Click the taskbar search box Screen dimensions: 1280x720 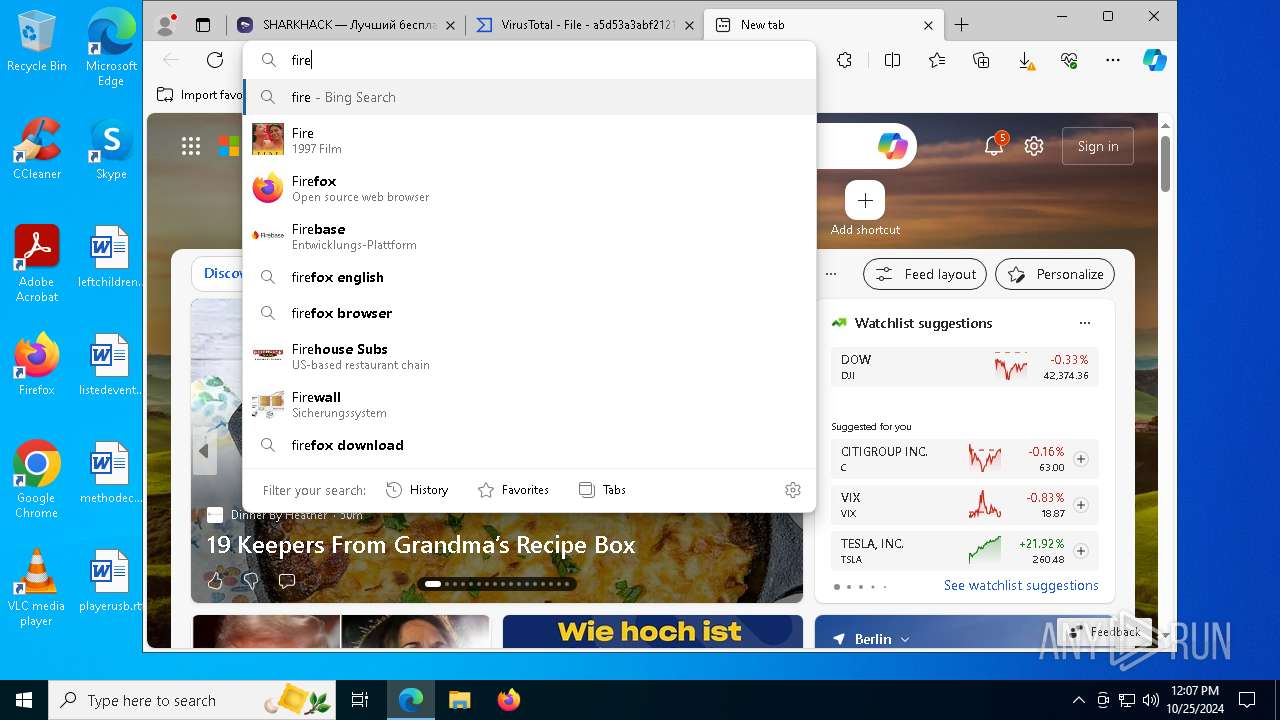[x=192, y=700]
